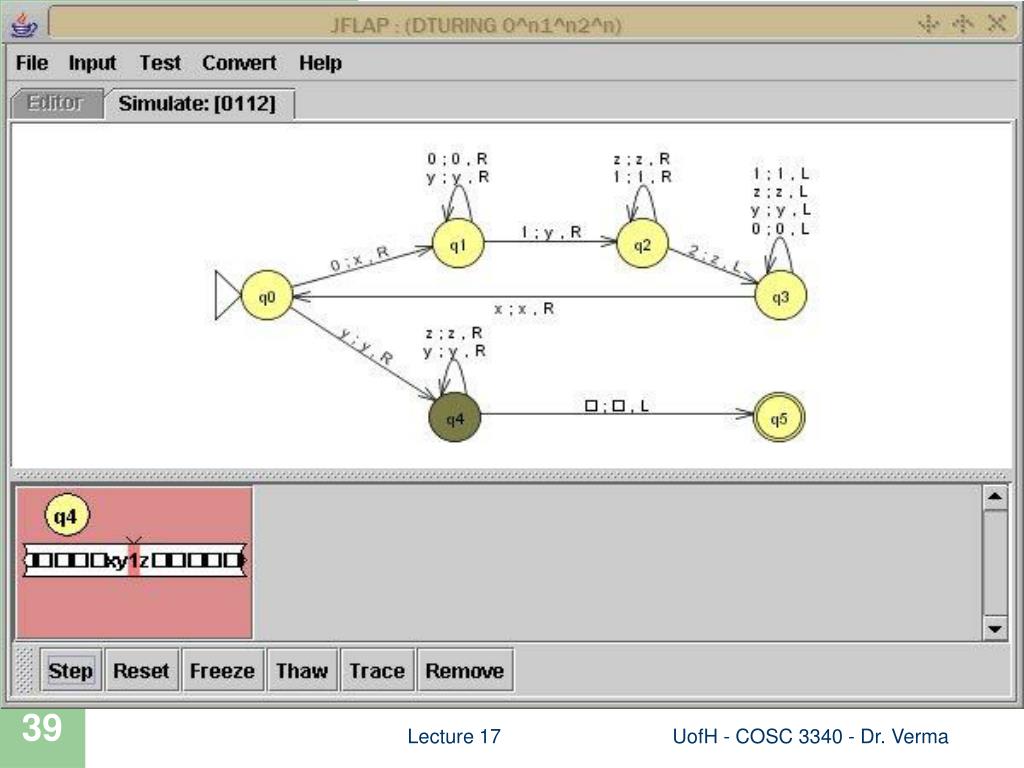1024x768 pixels.
Task: Select state q2 in the diagram
Action: [x=642, y=244]
